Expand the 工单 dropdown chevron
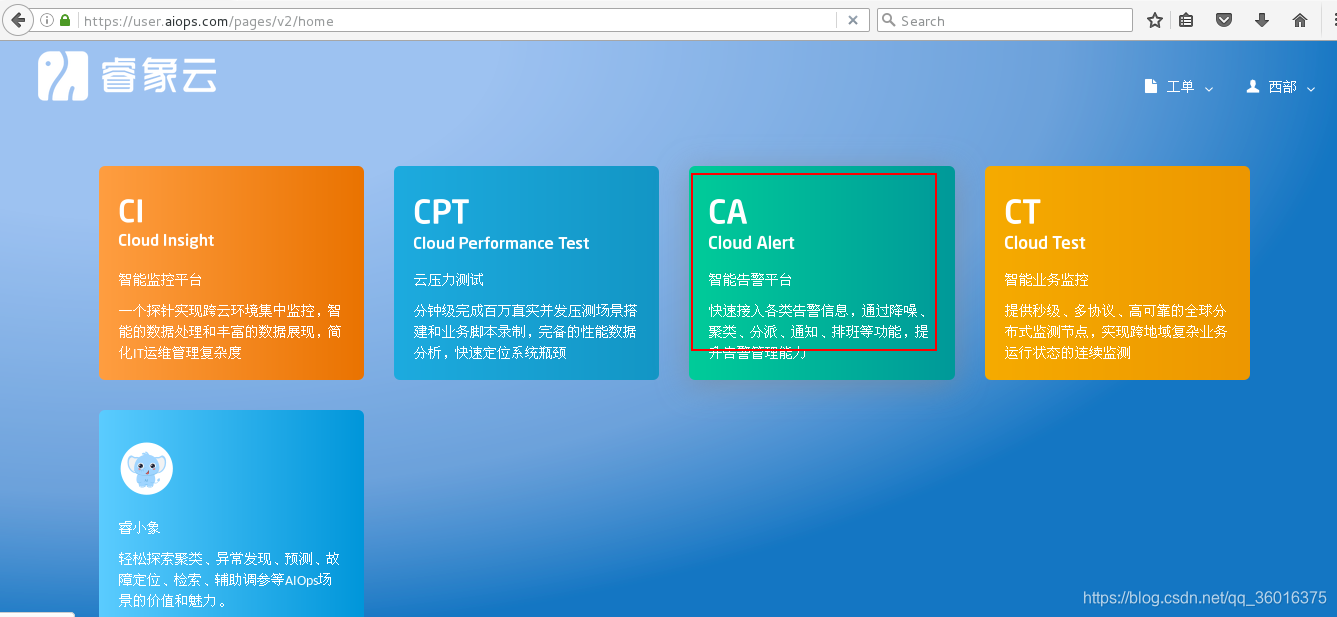The width and height of the screenshot is (1337, 617). [1209, 89]
